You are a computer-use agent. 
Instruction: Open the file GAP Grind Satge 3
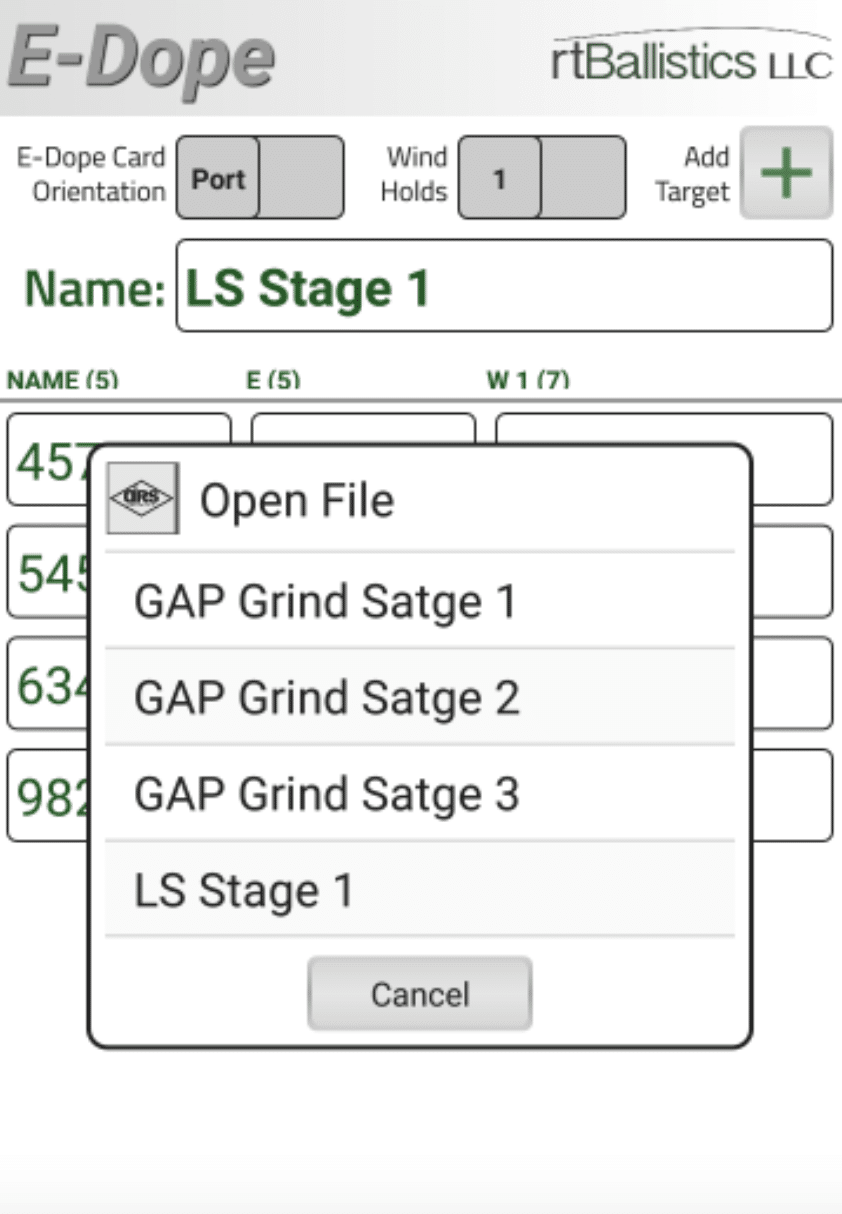pos(420,793)
